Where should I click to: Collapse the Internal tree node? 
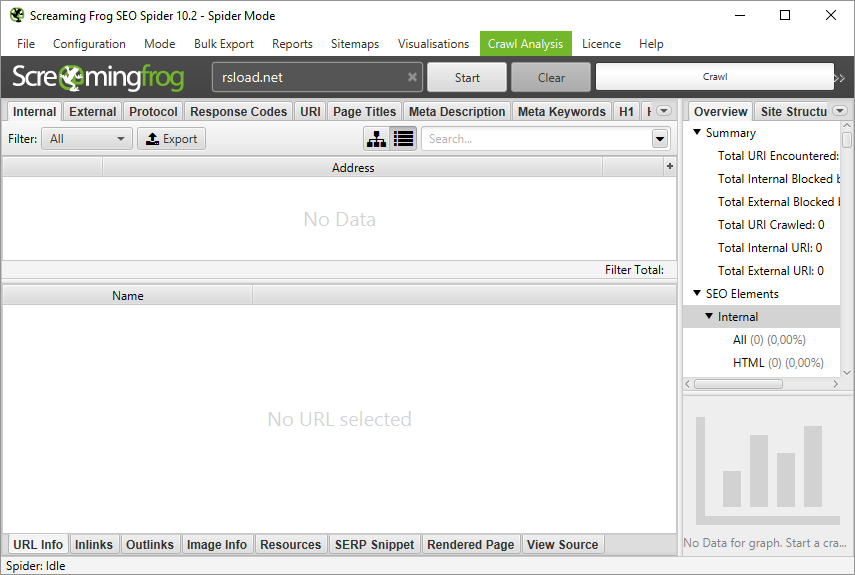(709, 316)
